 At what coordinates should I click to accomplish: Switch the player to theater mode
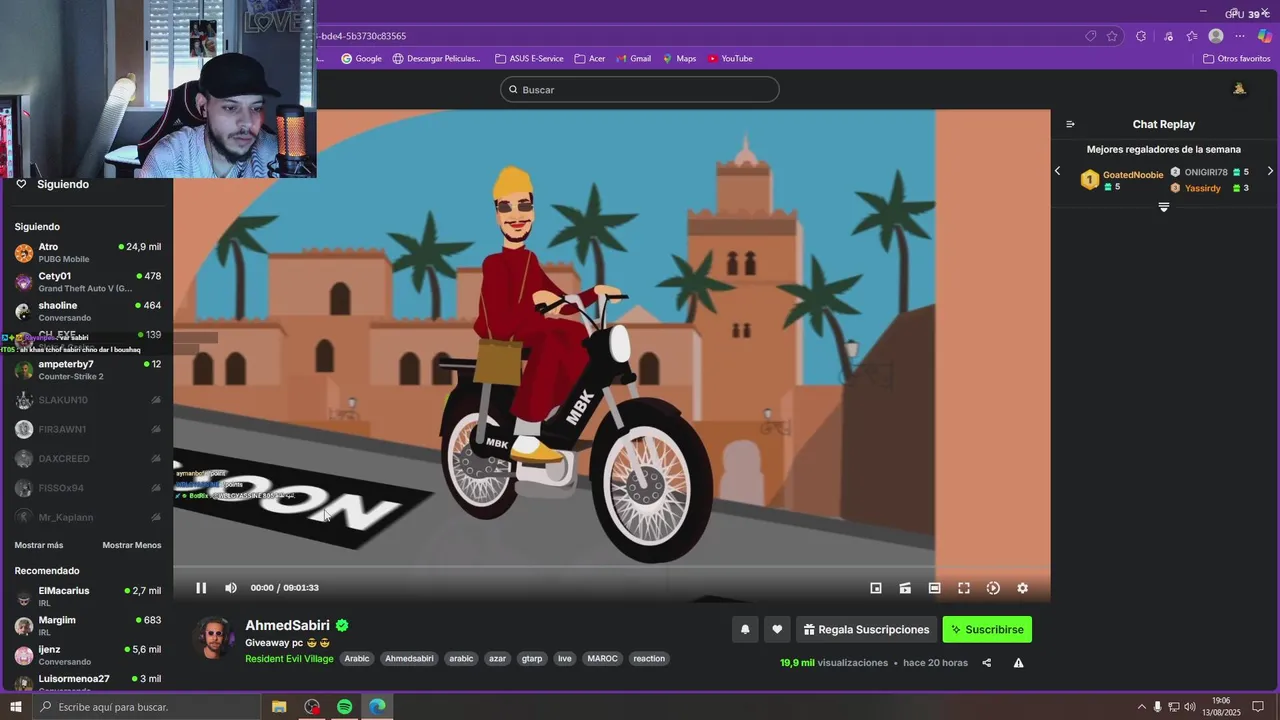(x=934, y=588)
